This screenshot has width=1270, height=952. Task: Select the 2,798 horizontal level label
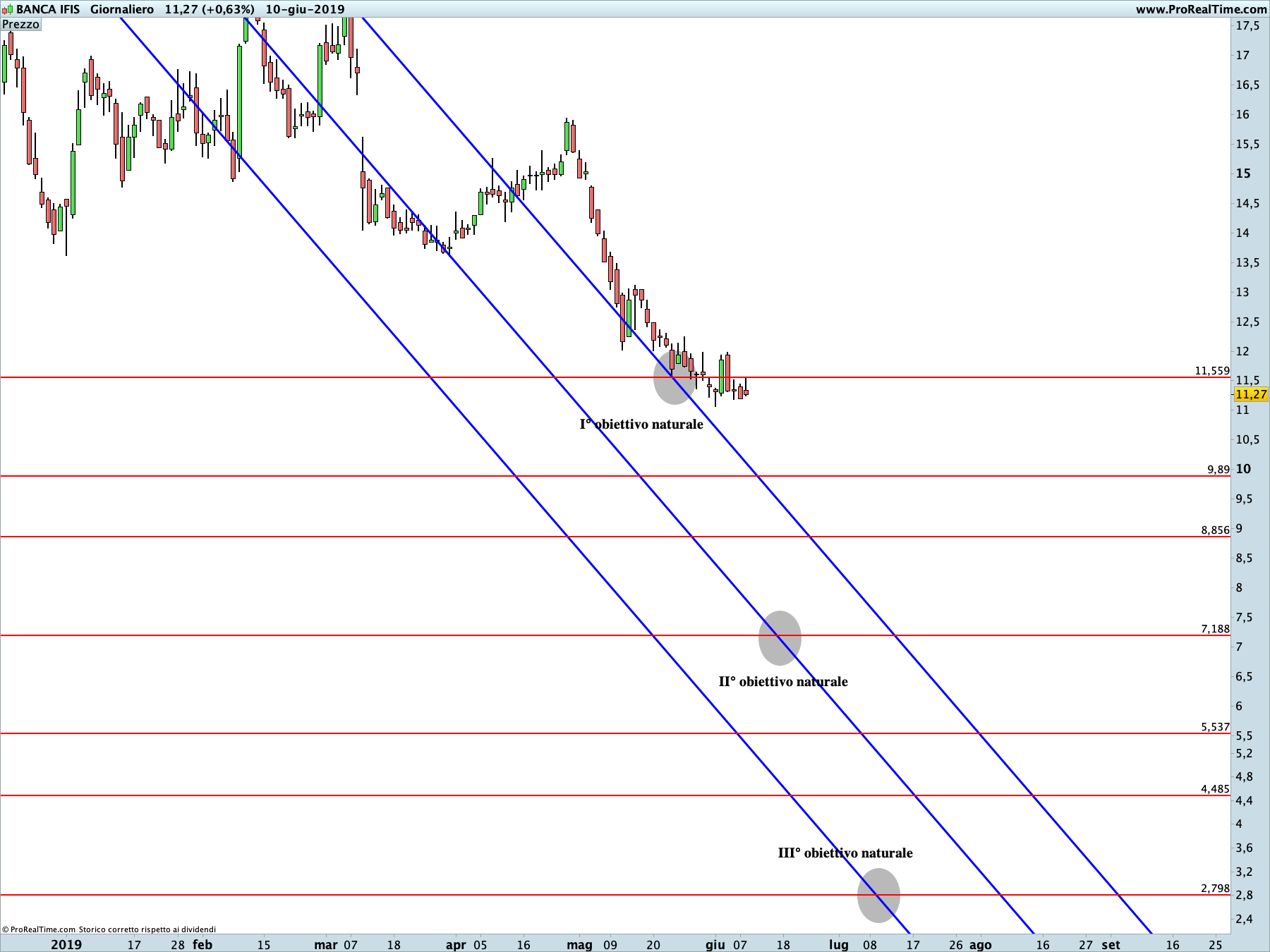(1215, 888)
